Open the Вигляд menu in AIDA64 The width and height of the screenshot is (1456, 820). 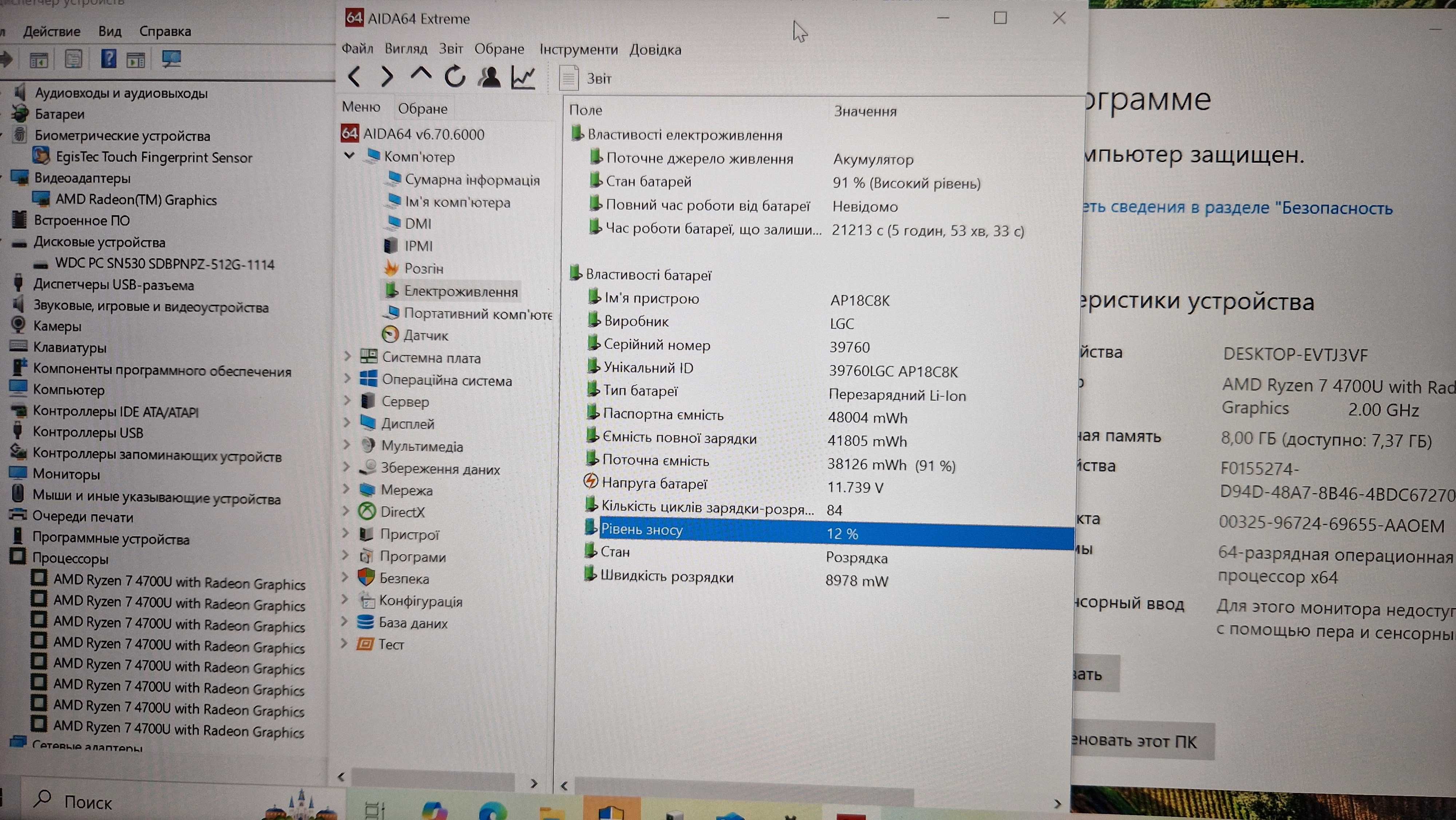point(406,49)
